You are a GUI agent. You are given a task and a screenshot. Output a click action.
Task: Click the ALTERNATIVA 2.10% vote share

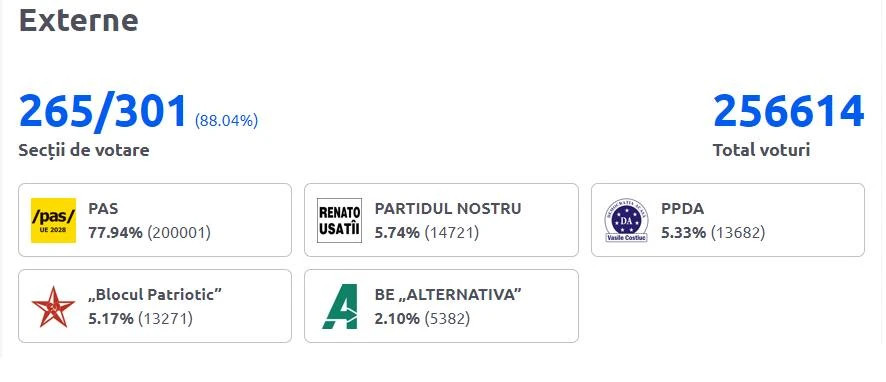click(397, 319)
